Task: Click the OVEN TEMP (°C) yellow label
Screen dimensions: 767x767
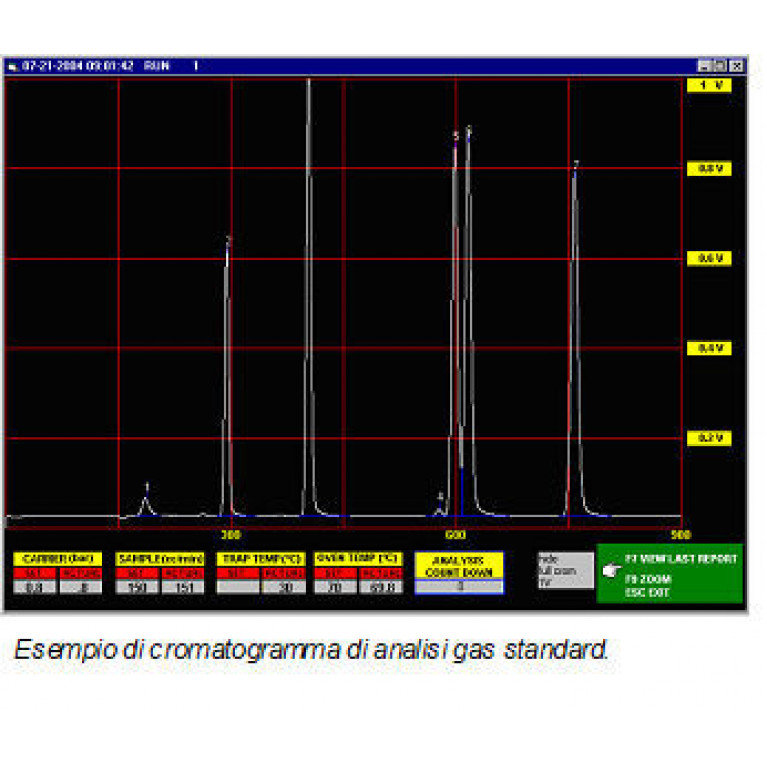Action: 358,558
